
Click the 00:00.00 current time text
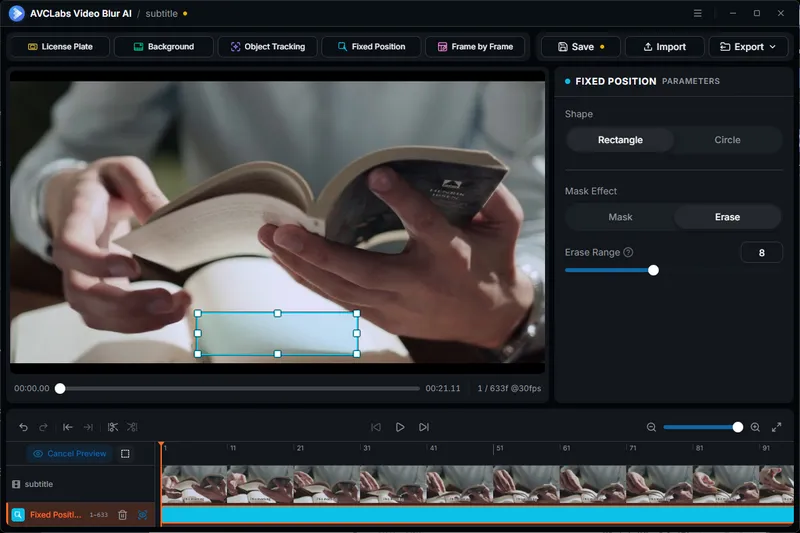click(32, 388)
